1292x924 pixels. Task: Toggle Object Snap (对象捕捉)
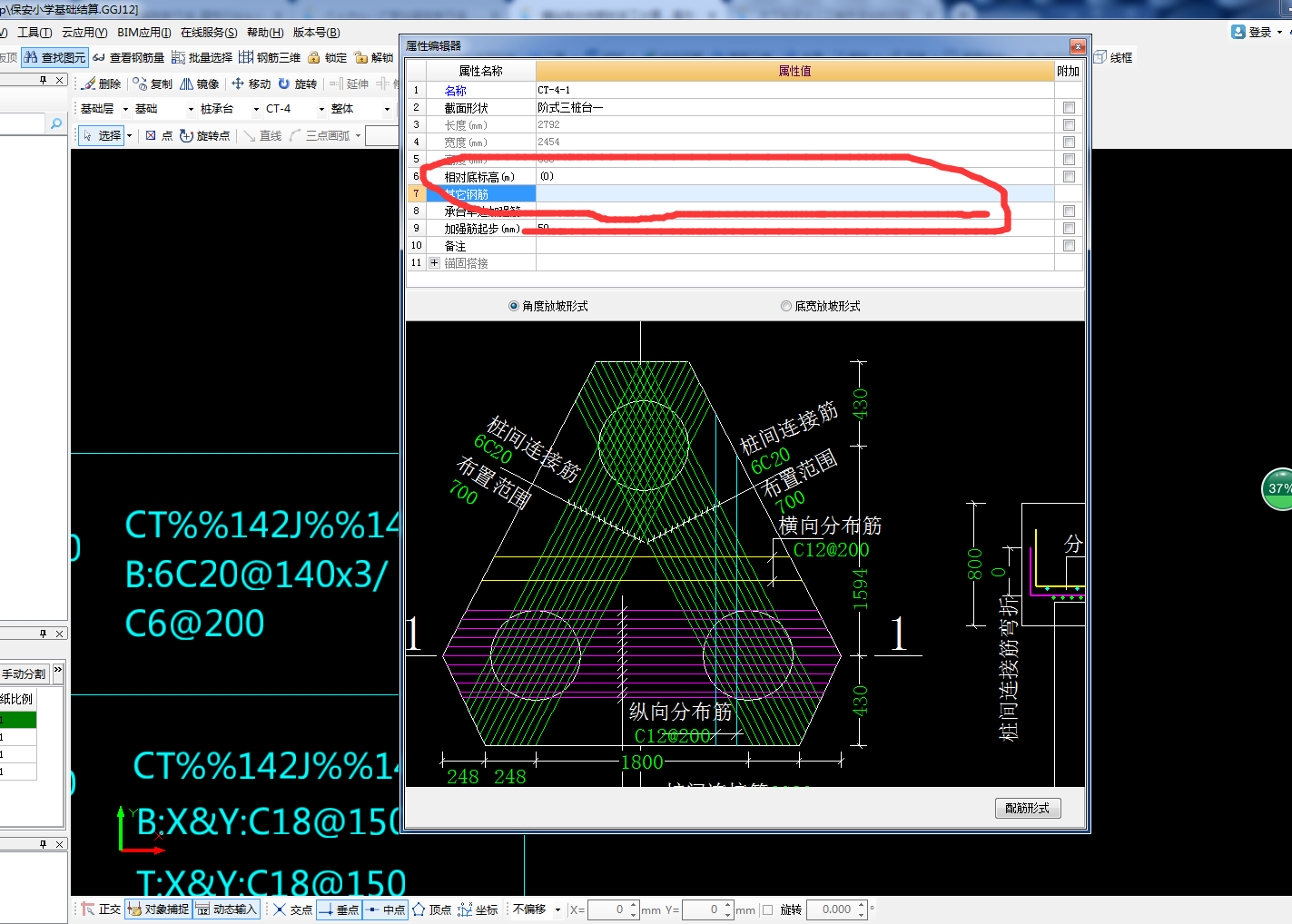(158, 909)
